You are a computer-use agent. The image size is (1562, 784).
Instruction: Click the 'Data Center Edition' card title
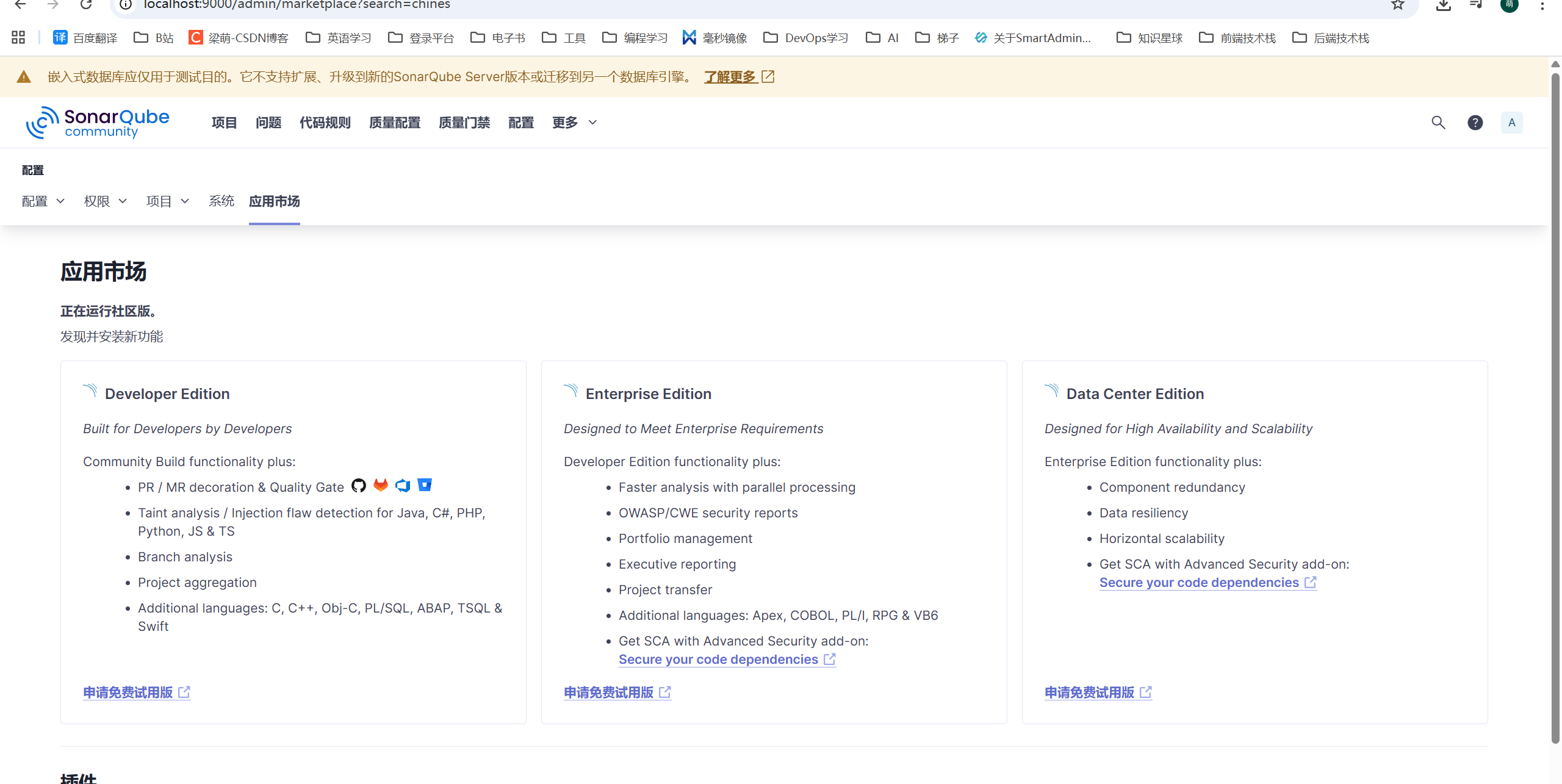point(1135,394)
